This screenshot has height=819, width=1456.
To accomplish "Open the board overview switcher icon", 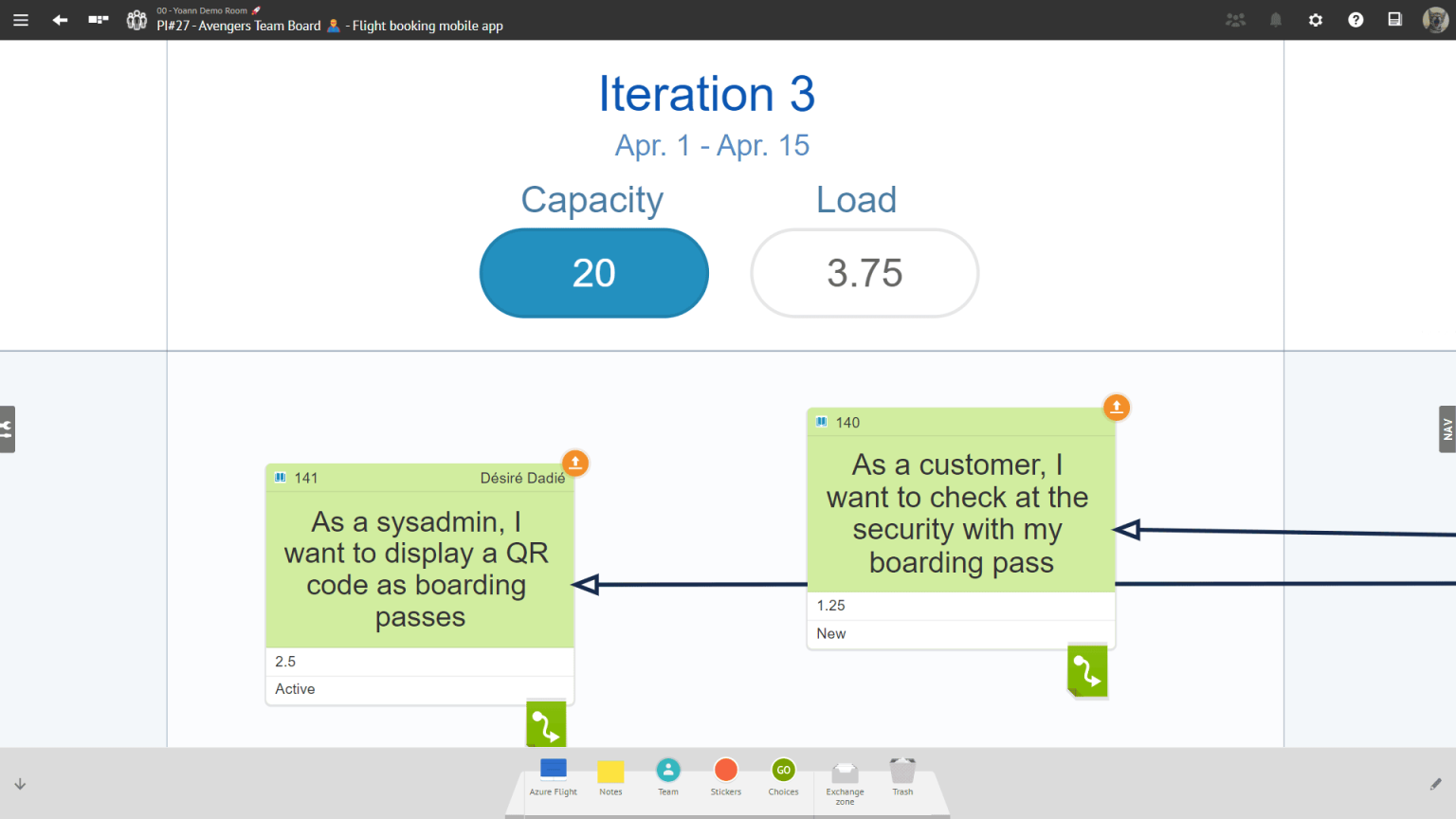I will tap(98, 19).
